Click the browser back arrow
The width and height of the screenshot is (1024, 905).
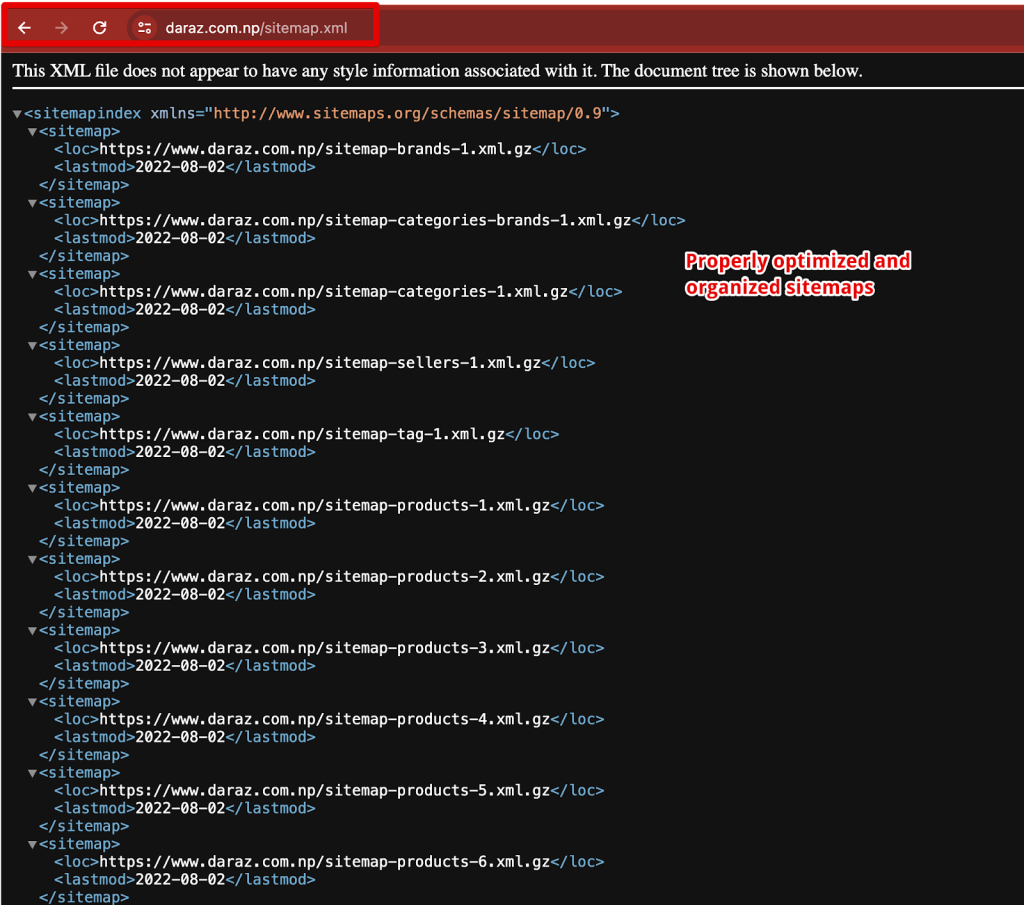click(x=25, y=28)
